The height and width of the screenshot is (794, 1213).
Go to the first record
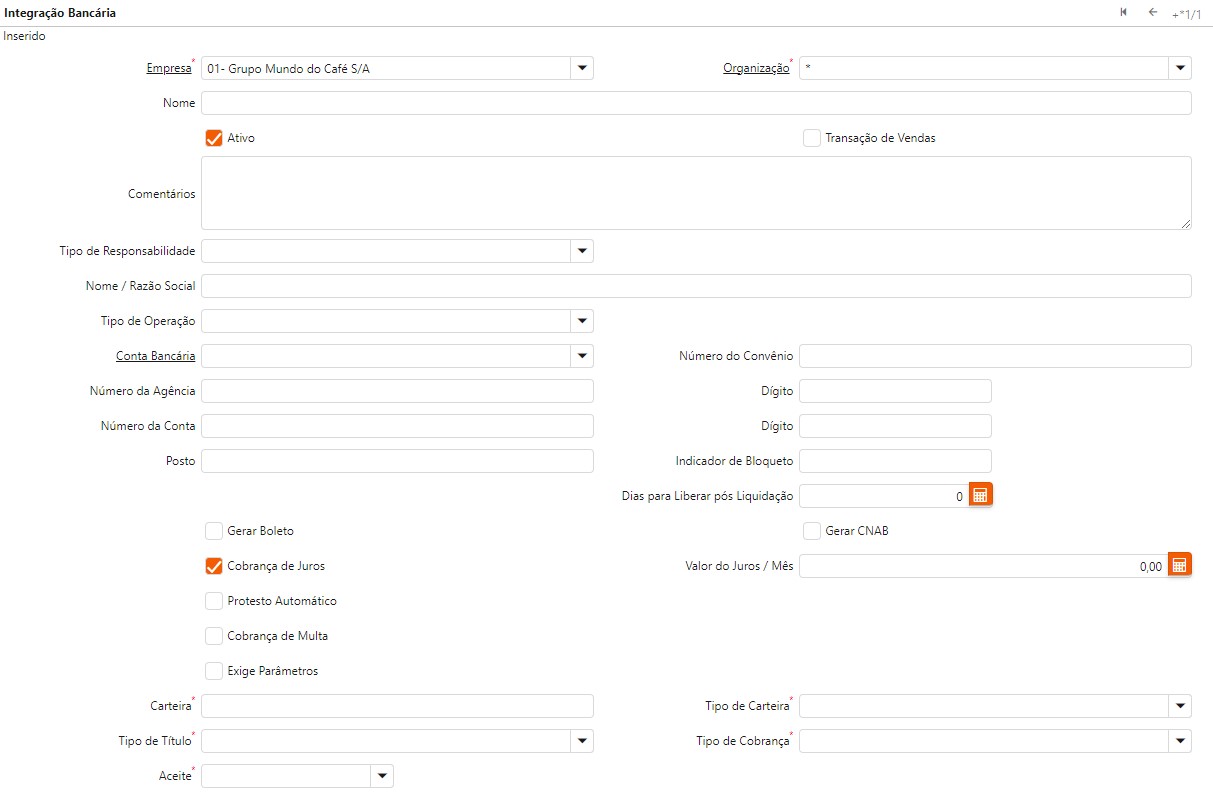pyautogui.click(x=1124, y=12)
